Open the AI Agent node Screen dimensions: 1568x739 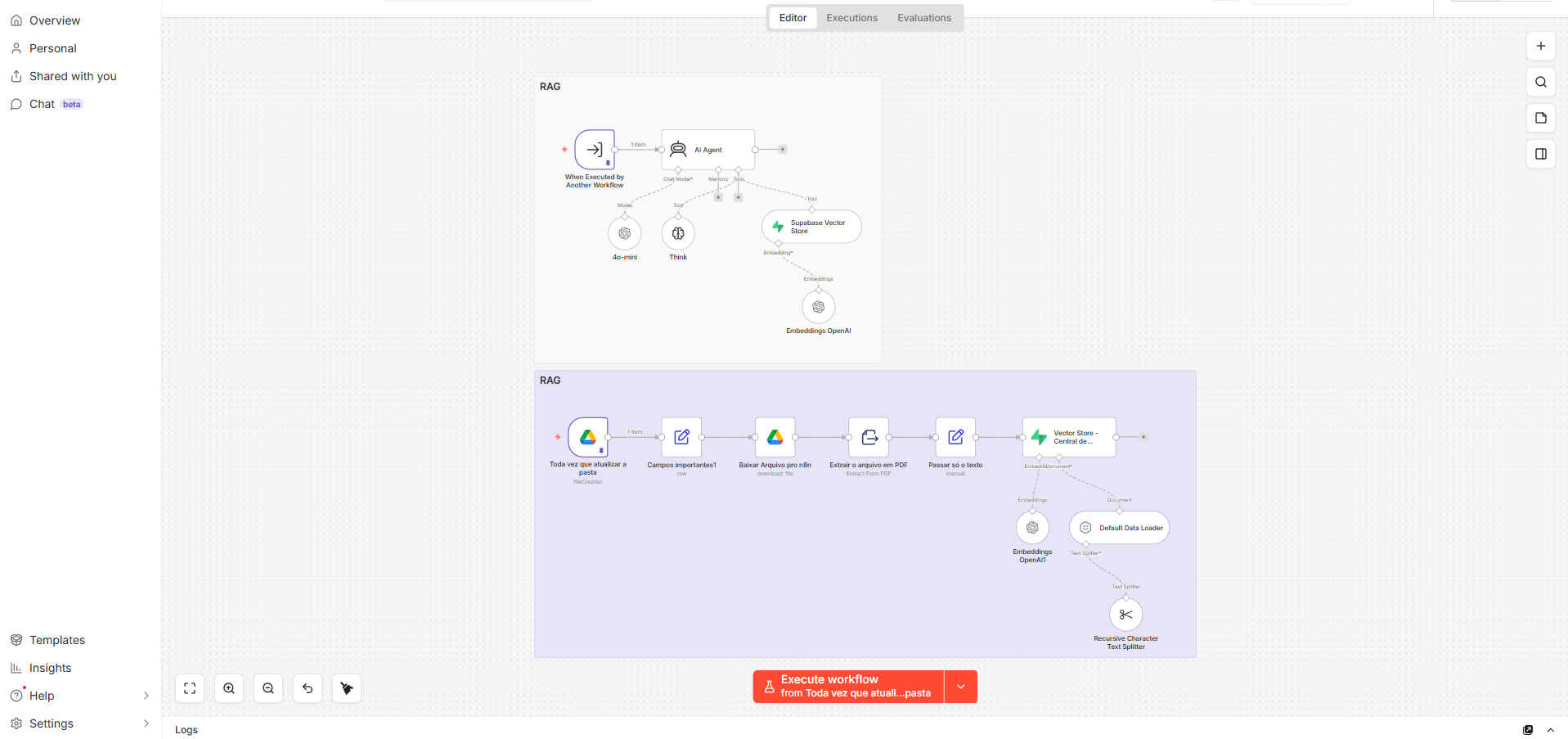(x=708, y=150)
